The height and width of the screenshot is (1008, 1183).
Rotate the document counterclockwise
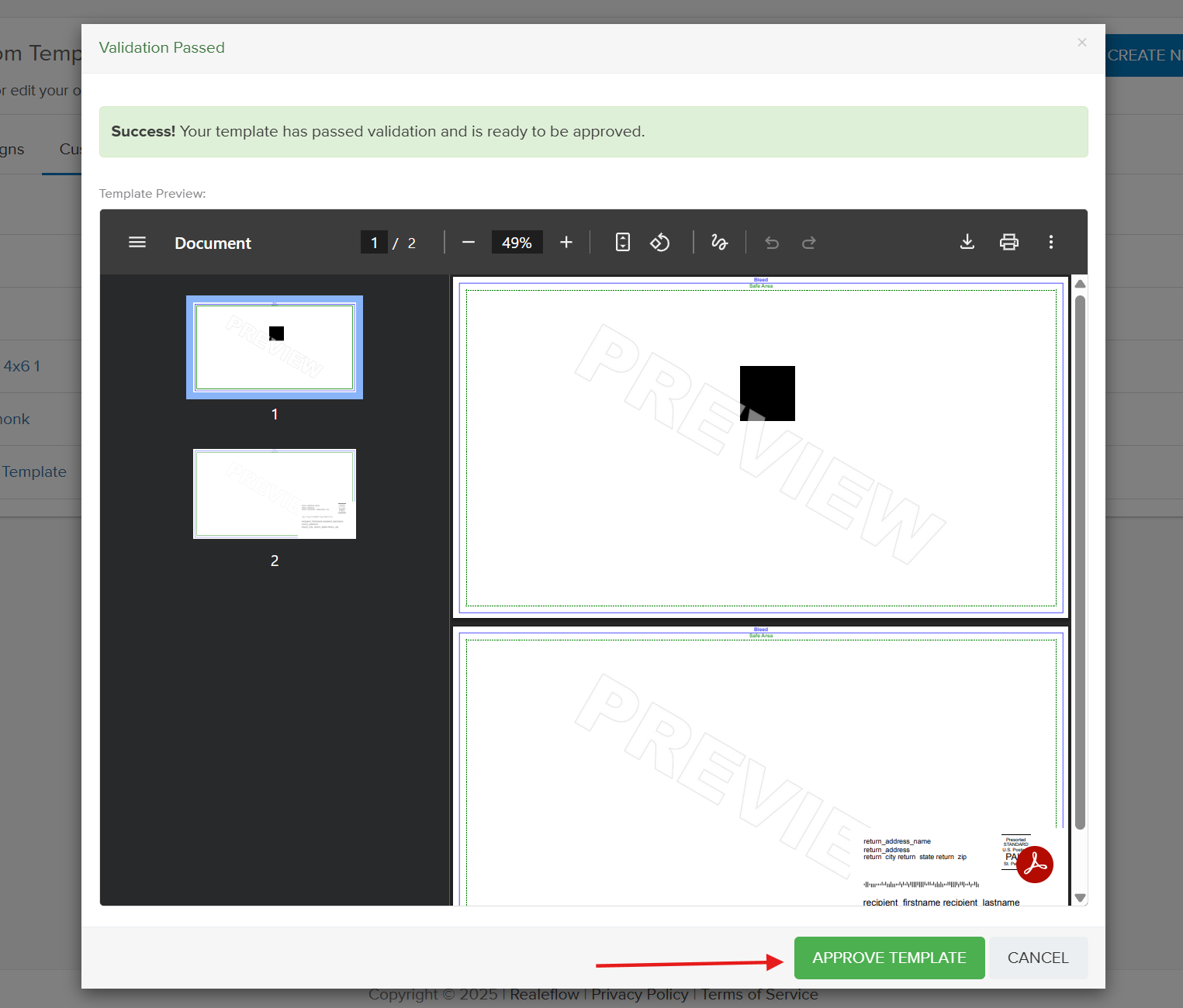click(x=660, y=243)
